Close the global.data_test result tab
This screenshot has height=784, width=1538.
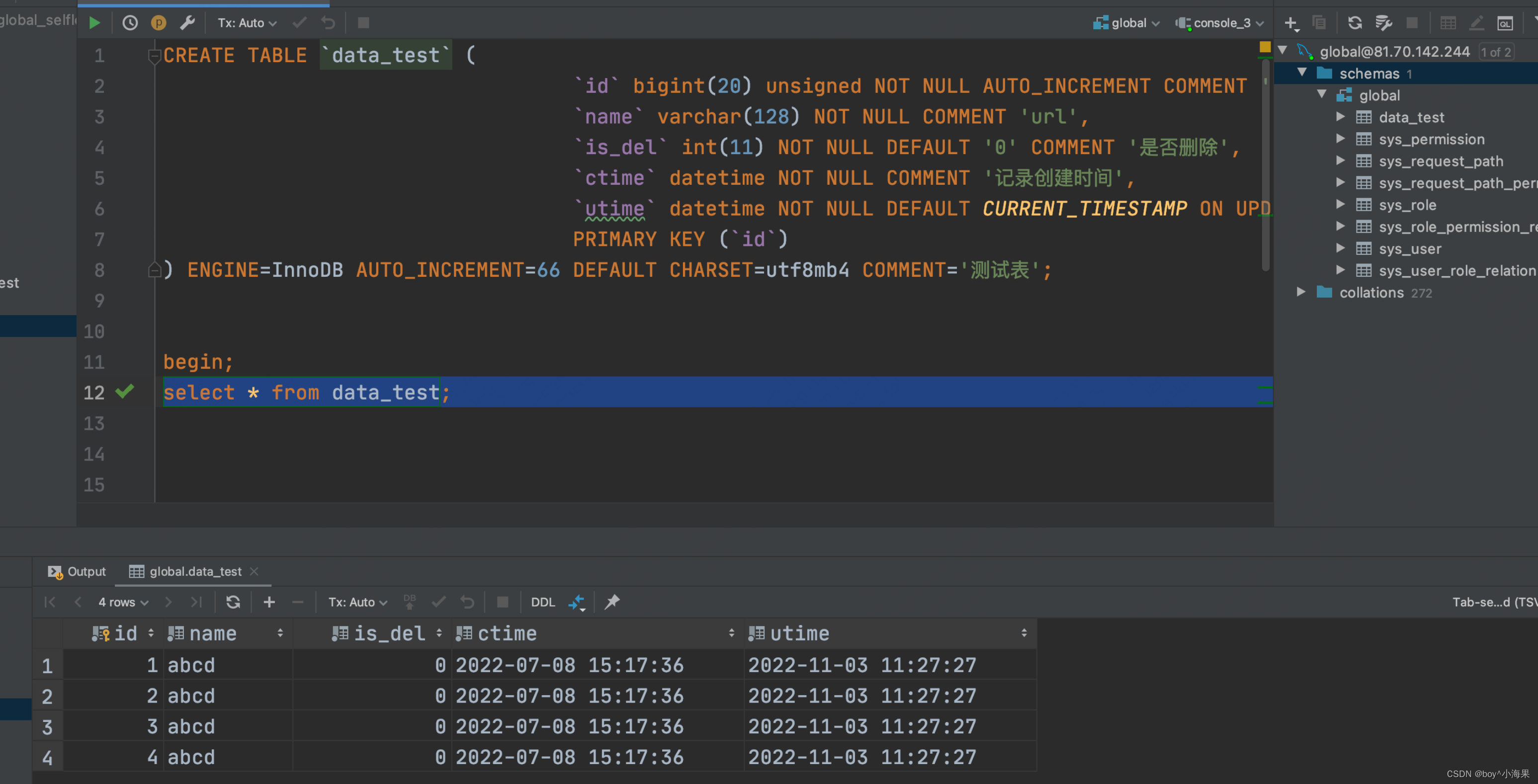(254, 571)
